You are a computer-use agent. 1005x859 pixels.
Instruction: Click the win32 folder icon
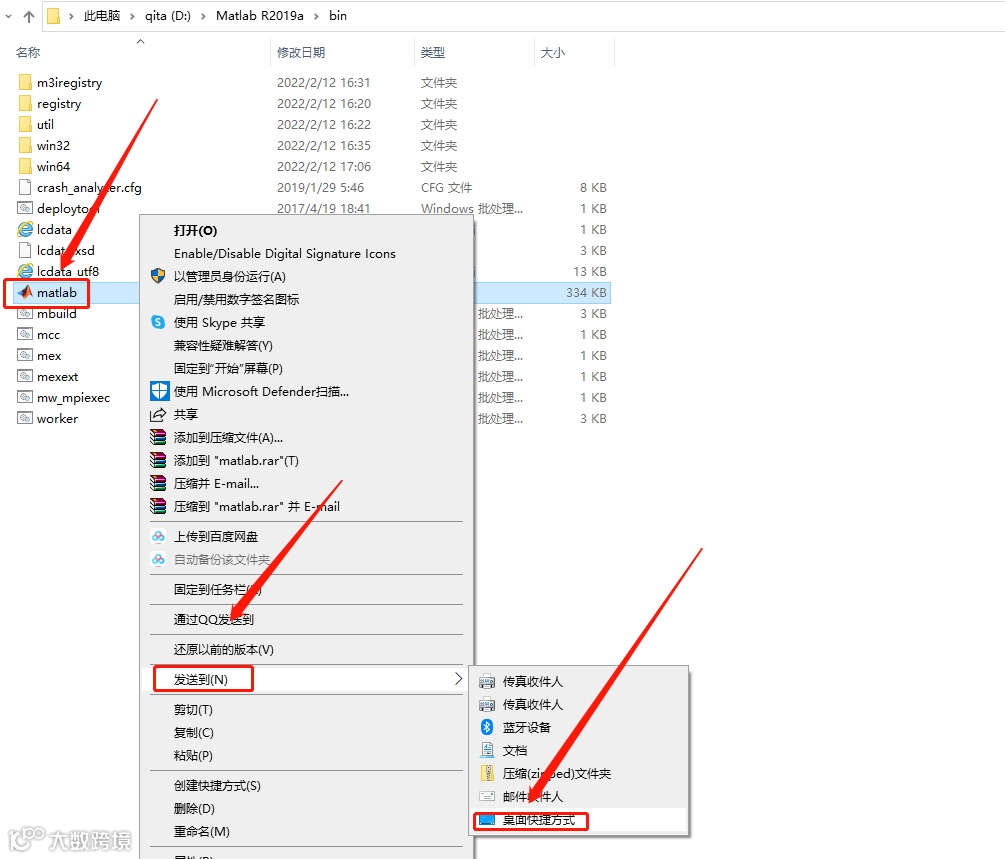click(25, 146)
